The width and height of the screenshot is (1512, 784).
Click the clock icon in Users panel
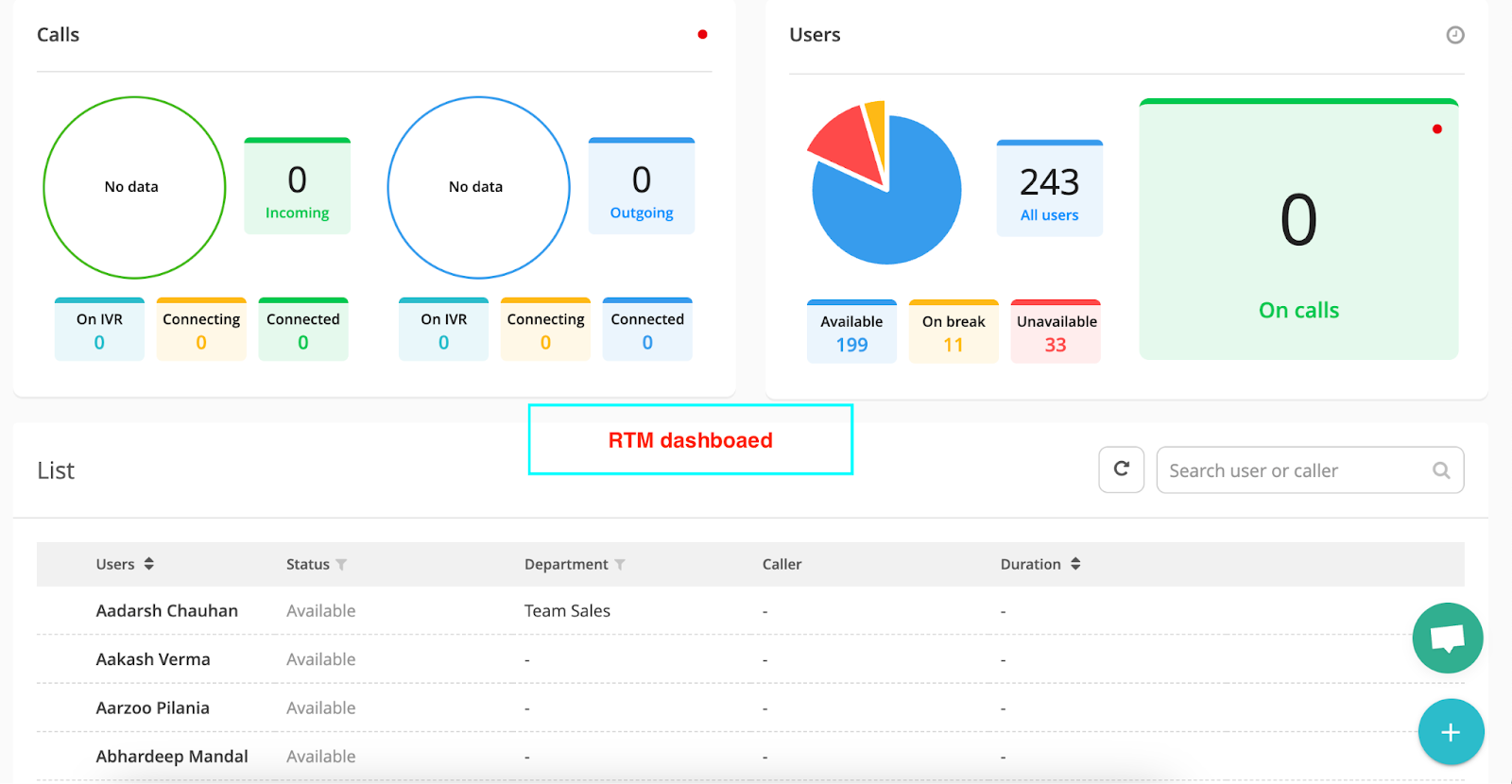point(1455,35)
